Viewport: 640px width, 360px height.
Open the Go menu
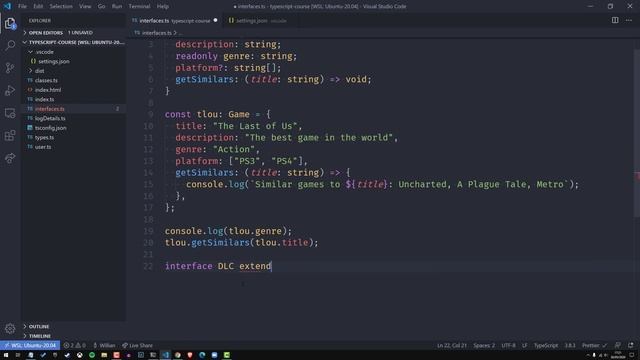click(101, 6)
